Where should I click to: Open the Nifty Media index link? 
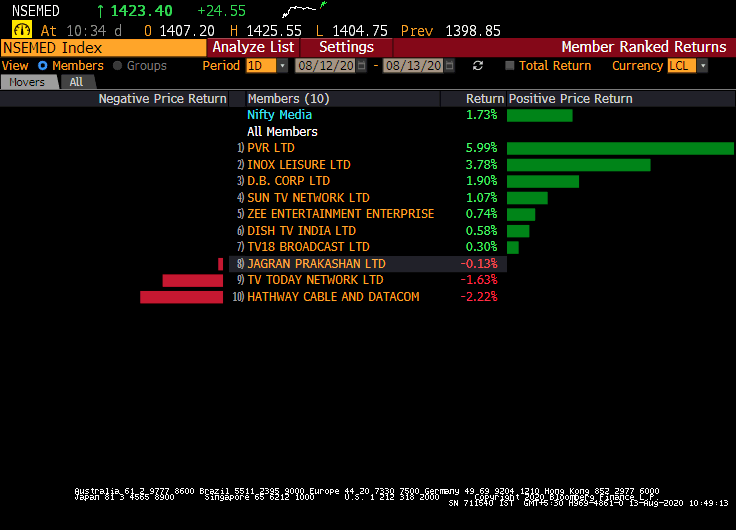click(279, 115)
